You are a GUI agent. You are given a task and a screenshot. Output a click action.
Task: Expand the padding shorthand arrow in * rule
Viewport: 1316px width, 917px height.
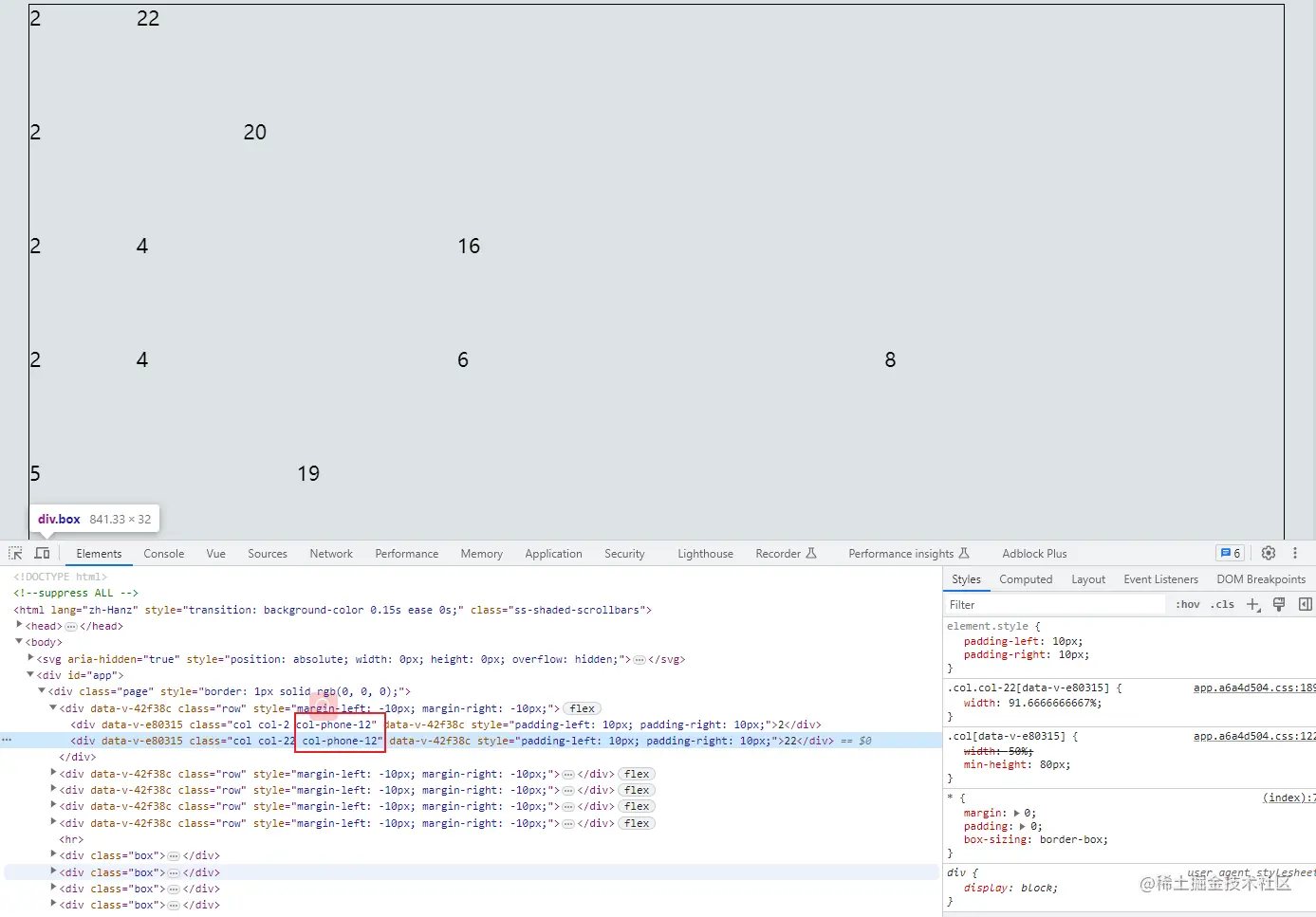(1023, 826)
